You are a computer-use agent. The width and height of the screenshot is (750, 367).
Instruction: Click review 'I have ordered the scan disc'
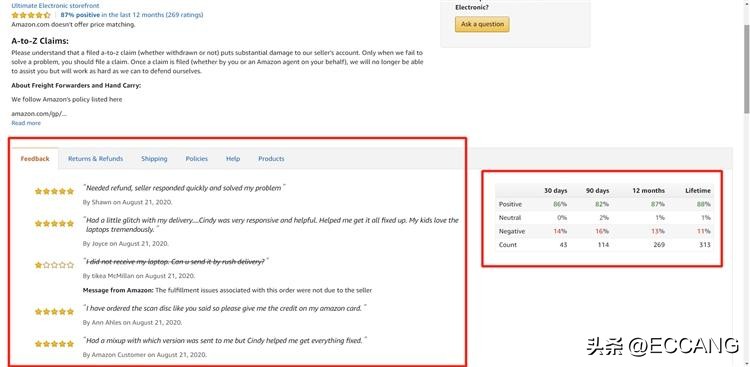(x=225, y=308)
